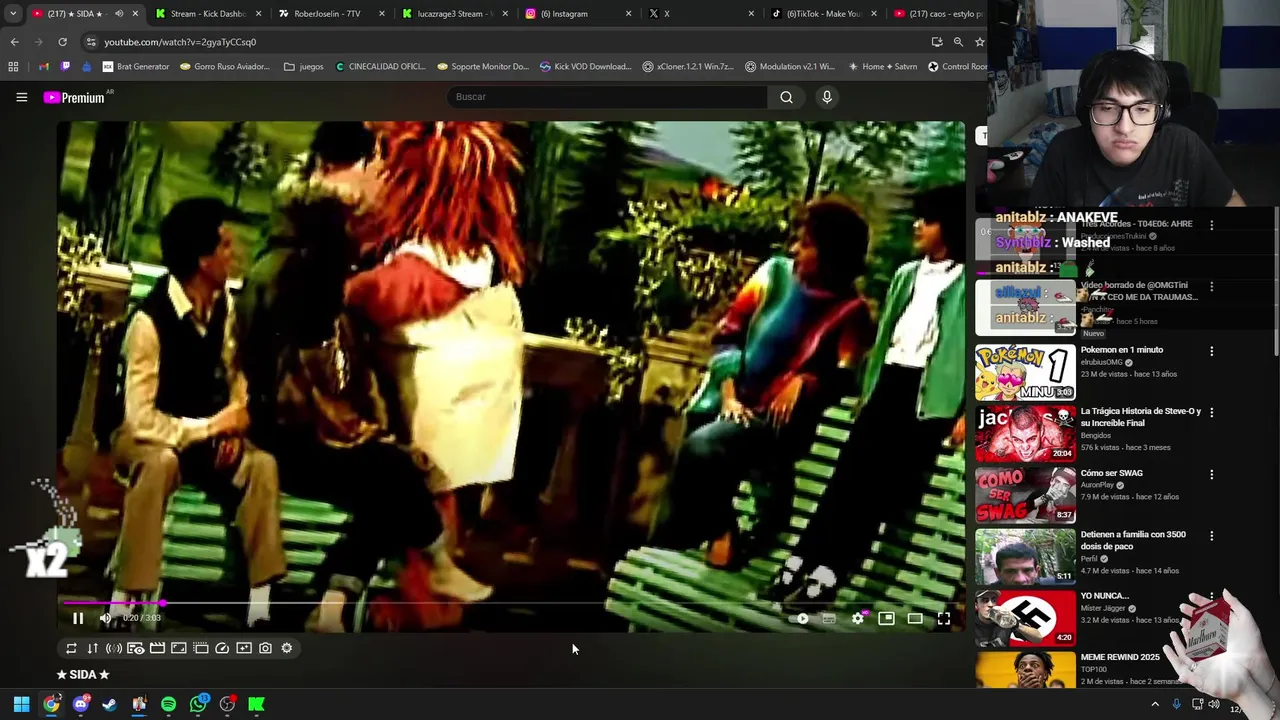The height and width of the screenshot is (720, 1280).
Task: Click the clapperboard icon below the video
Action: pyautogui.click(x=157, y=648)
